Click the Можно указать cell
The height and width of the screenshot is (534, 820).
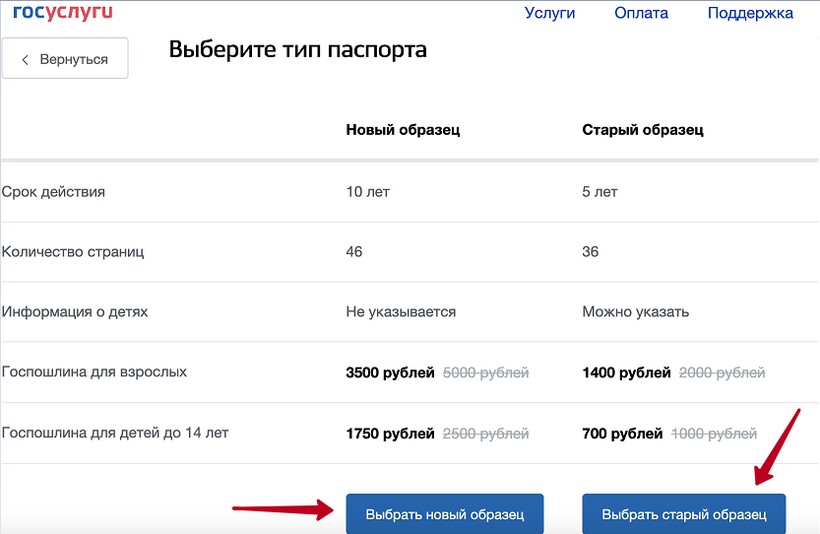(635, 312)
